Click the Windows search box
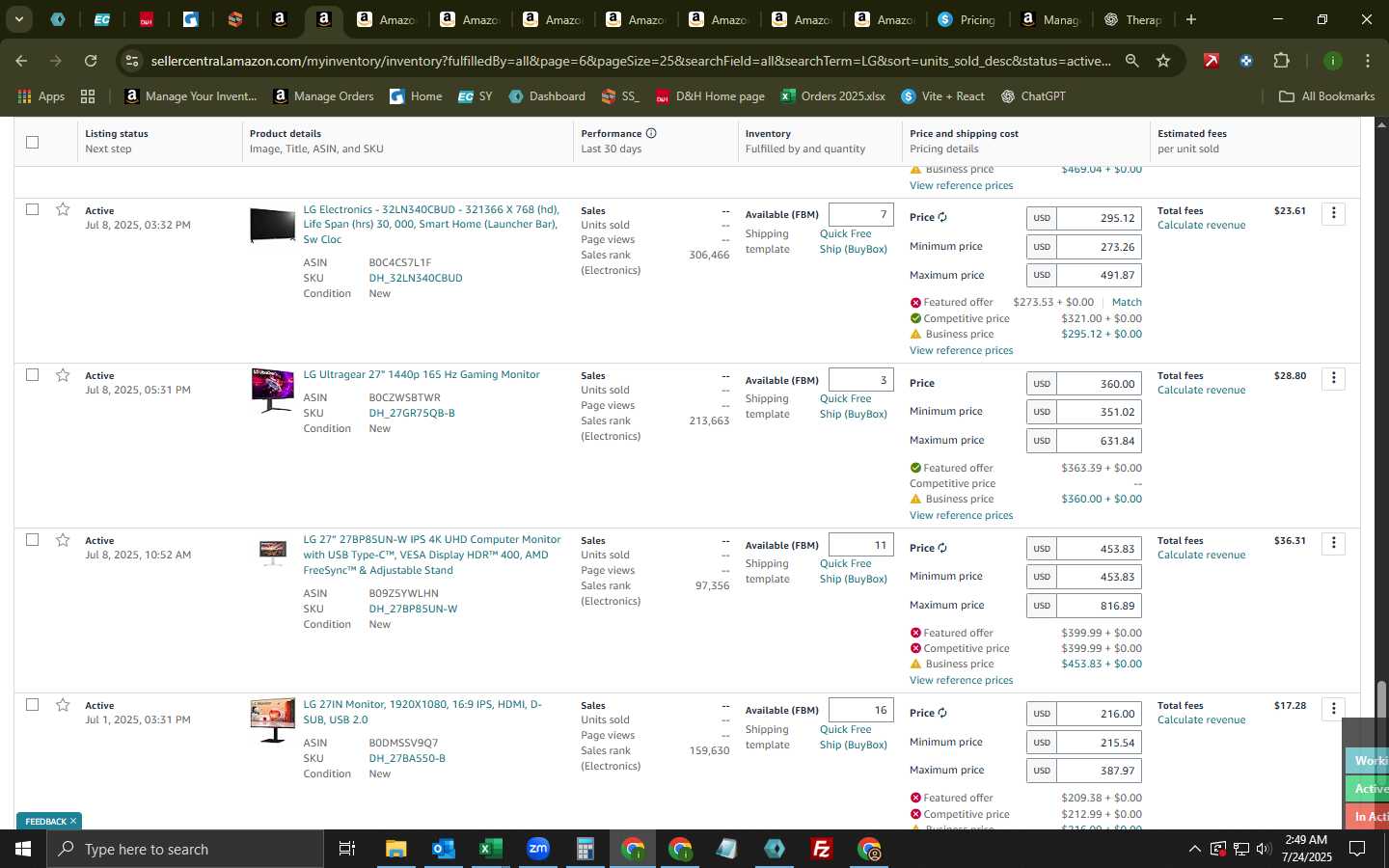This screenshot has height=868, width=1389. pyautogui.click(x=185, y=849)
